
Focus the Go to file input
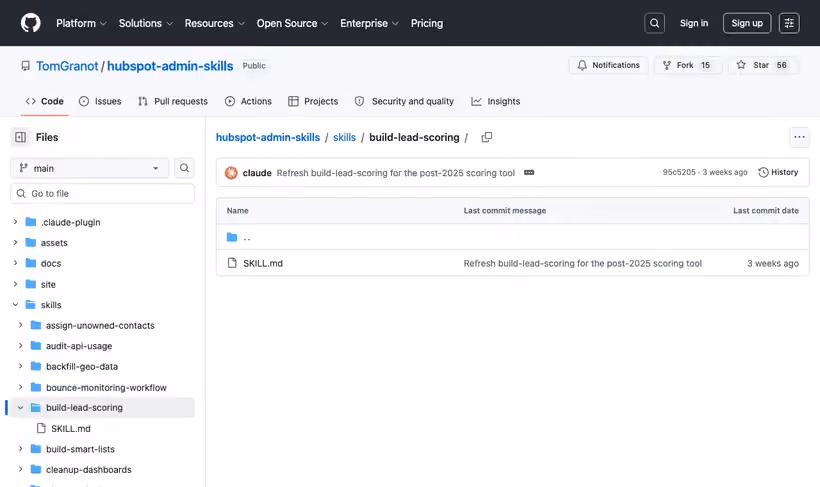pos(102,194)
